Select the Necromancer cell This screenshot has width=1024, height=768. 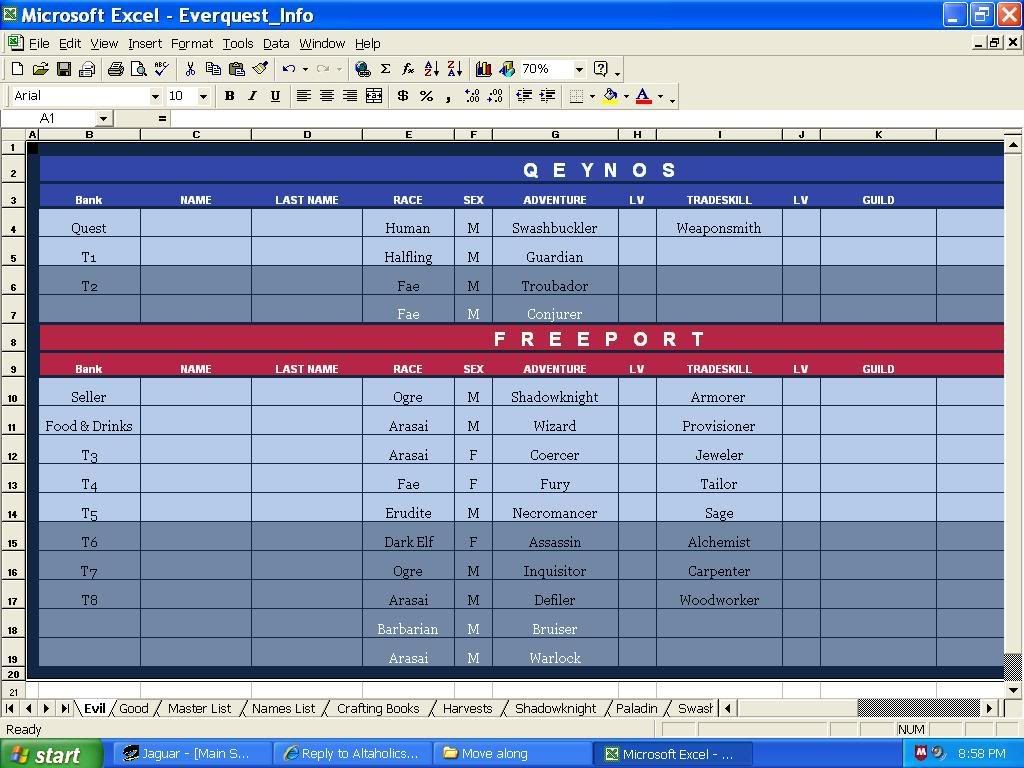555,509
